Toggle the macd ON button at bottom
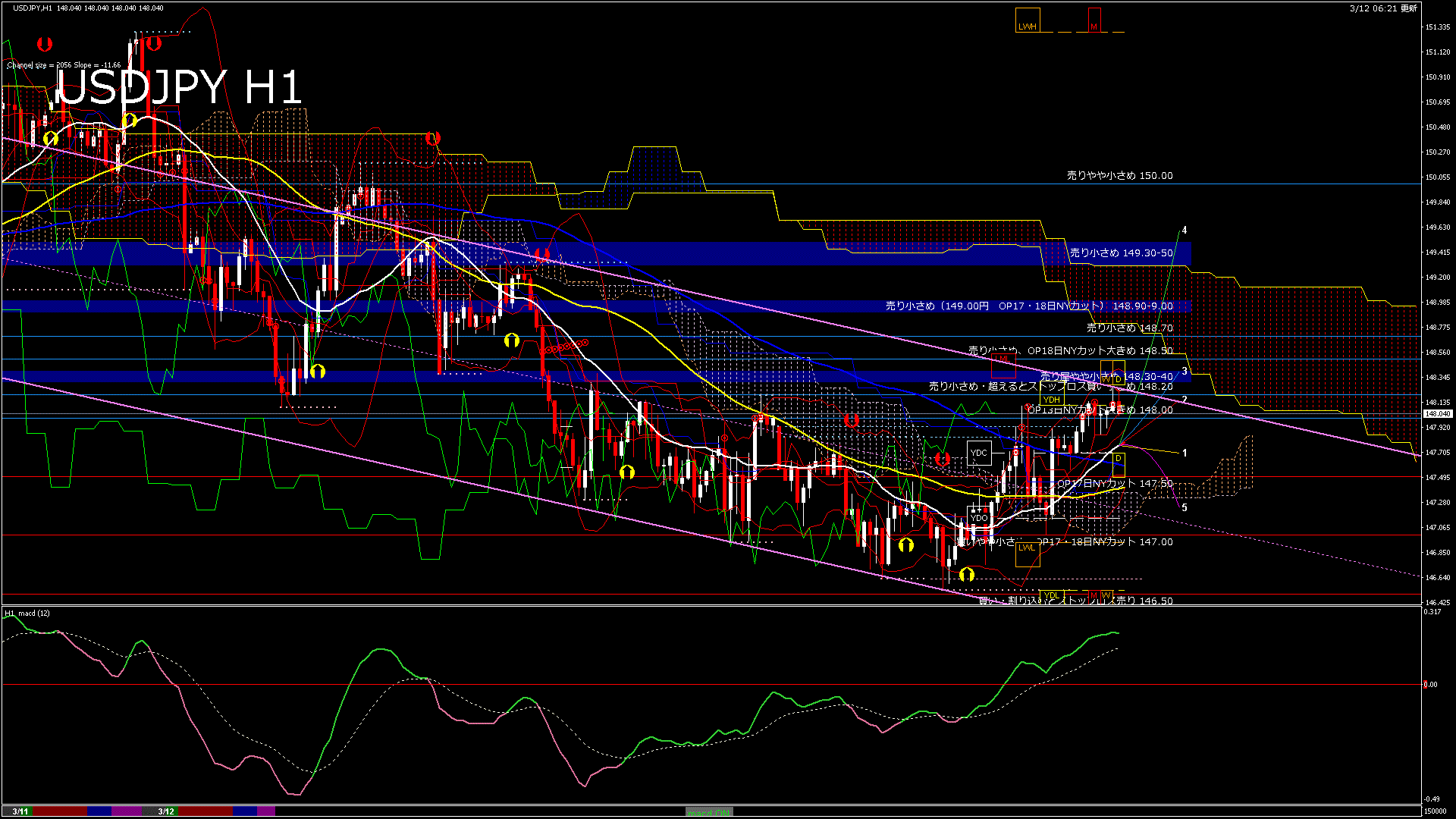Viewport: 1456px width, 819px height. coord(709,811)
